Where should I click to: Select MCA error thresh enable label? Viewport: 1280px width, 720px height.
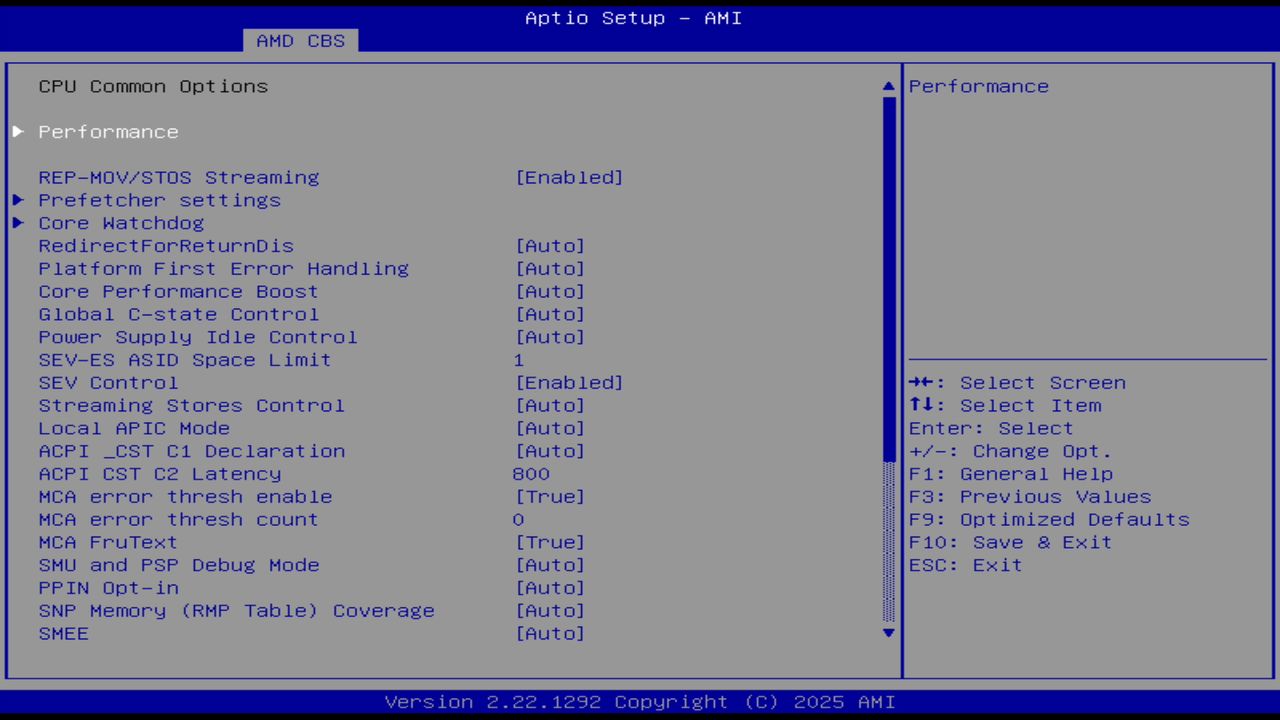185,497
